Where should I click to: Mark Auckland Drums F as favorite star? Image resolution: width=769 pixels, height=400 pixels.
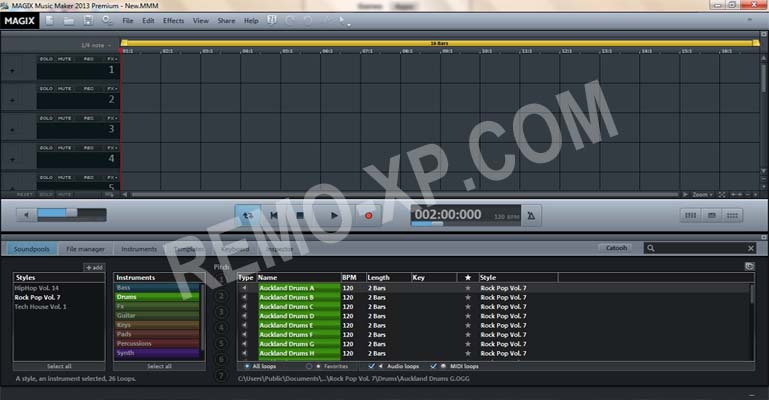tap(467, 334)
